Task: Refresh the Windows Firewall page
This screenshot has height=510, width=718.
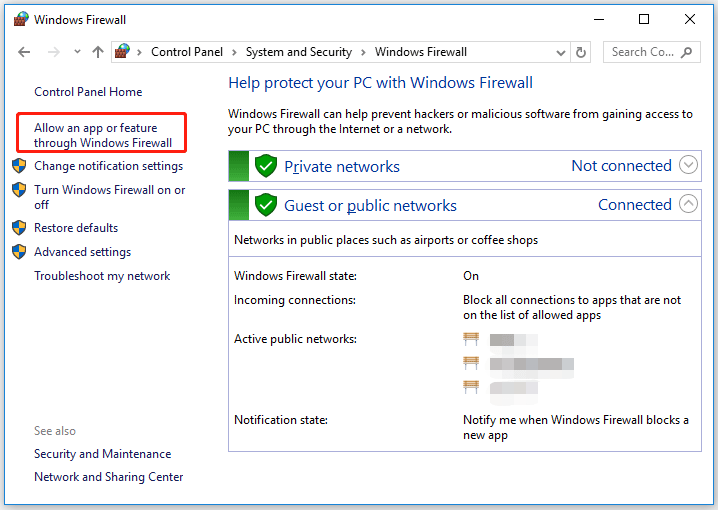Action: point(581,52)
